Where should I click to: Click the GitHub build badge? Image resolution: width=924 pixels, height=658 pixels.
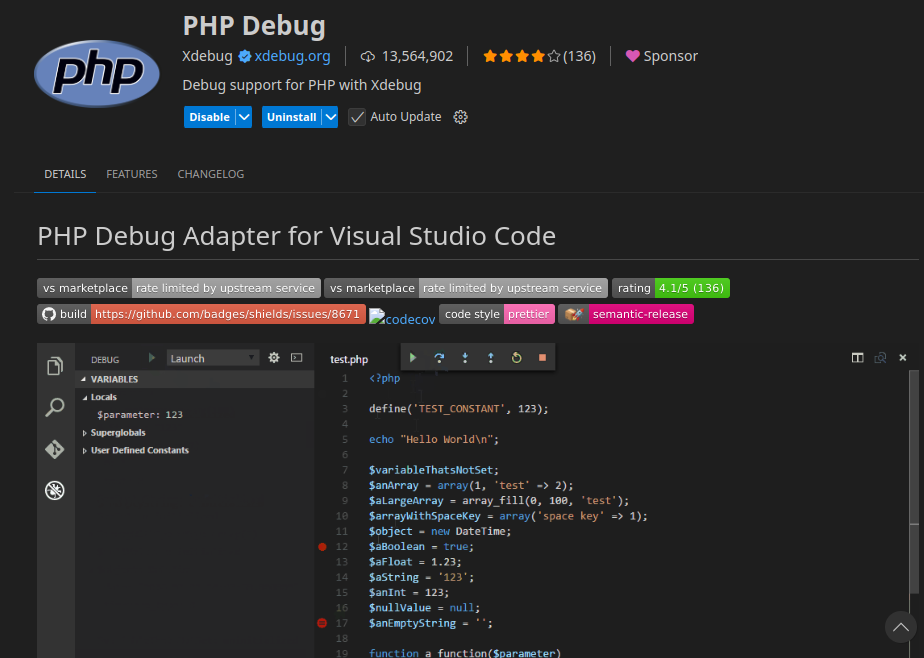coord(202,314)
